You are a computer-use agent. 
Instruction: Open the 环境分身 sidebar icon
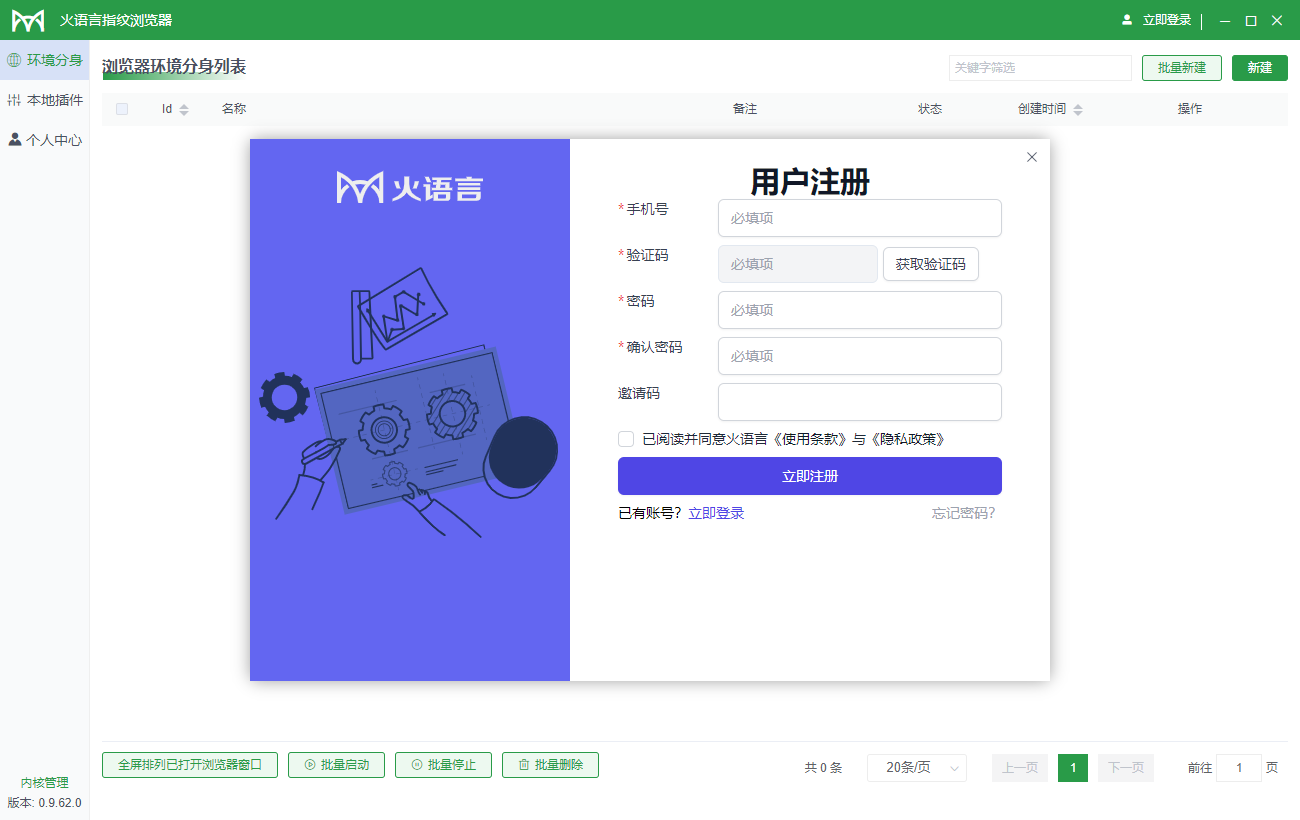(x=14, y=59)
